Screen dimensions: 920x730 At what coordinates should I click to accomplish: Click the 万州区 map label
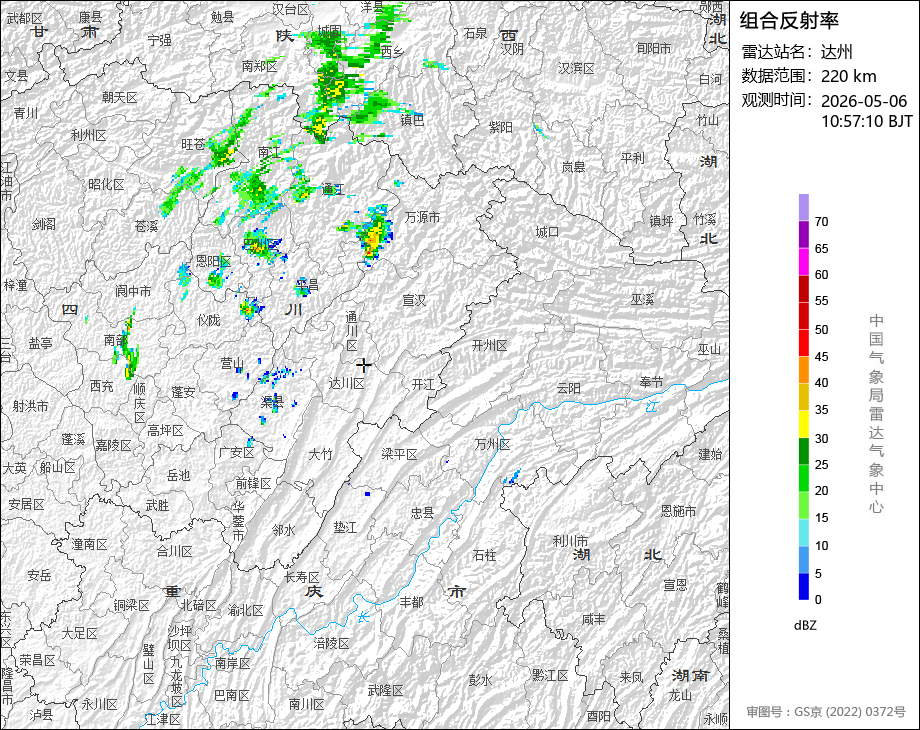pos(492,445)
